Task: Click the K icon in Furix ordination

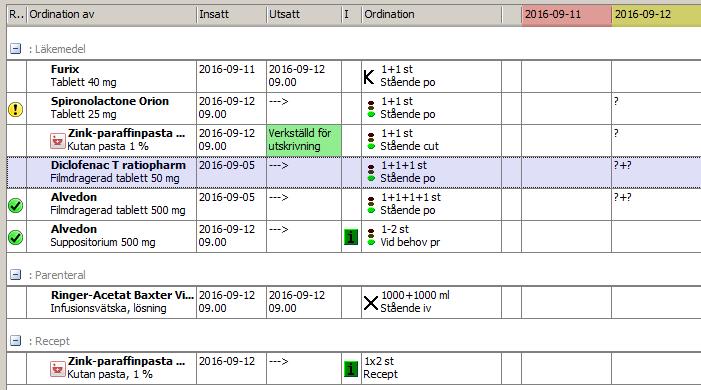Action: pos(369,77)
